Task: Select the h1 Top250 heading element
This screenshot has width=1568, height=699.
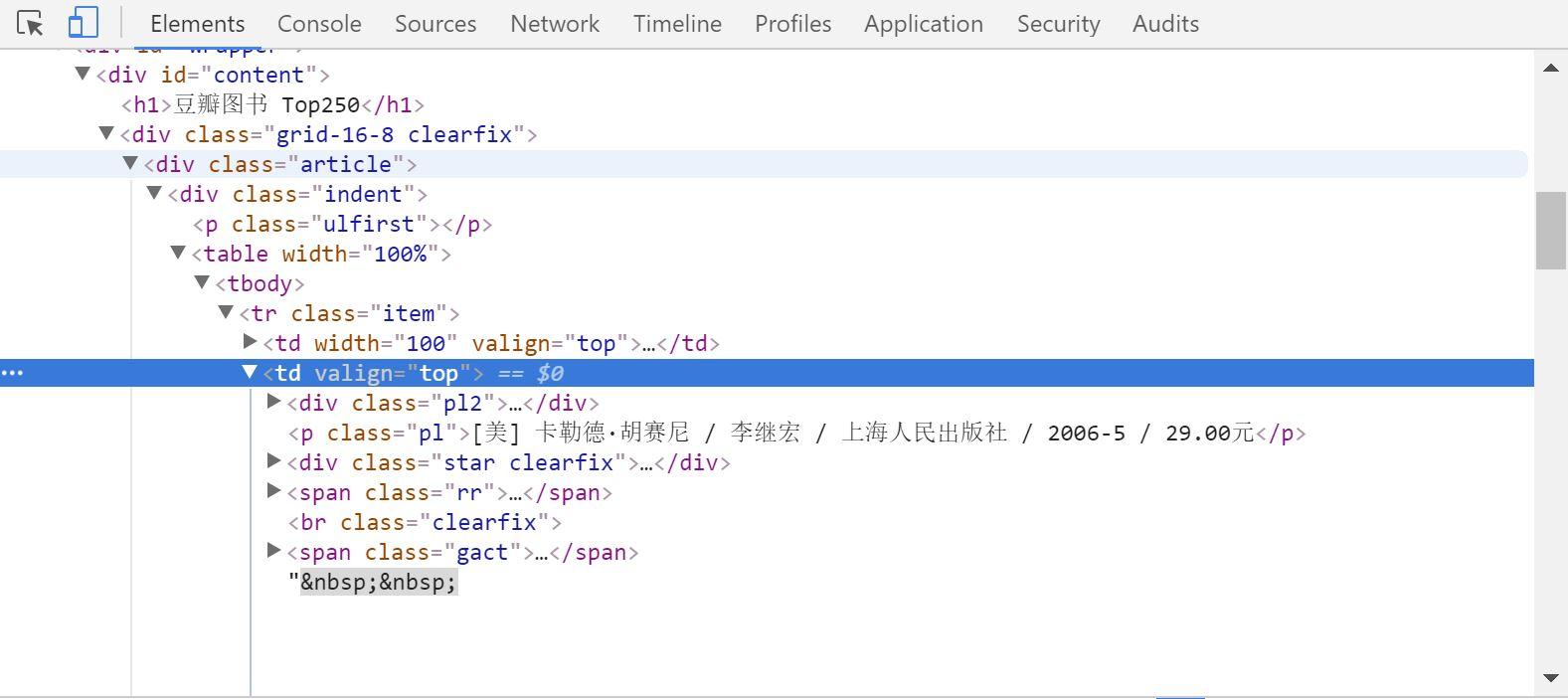Action: tap(273, 104)
